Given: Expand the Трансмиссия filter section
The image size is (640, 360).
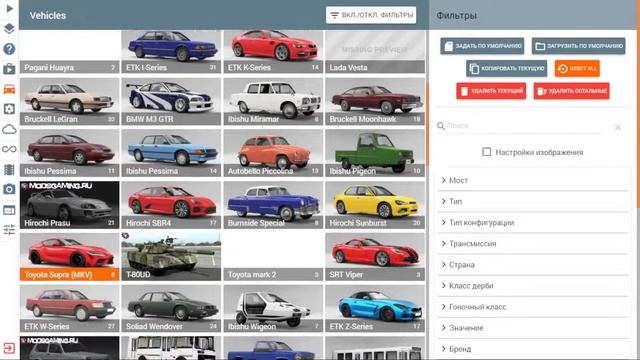Looking at the screenshot, I should [533, 244].
